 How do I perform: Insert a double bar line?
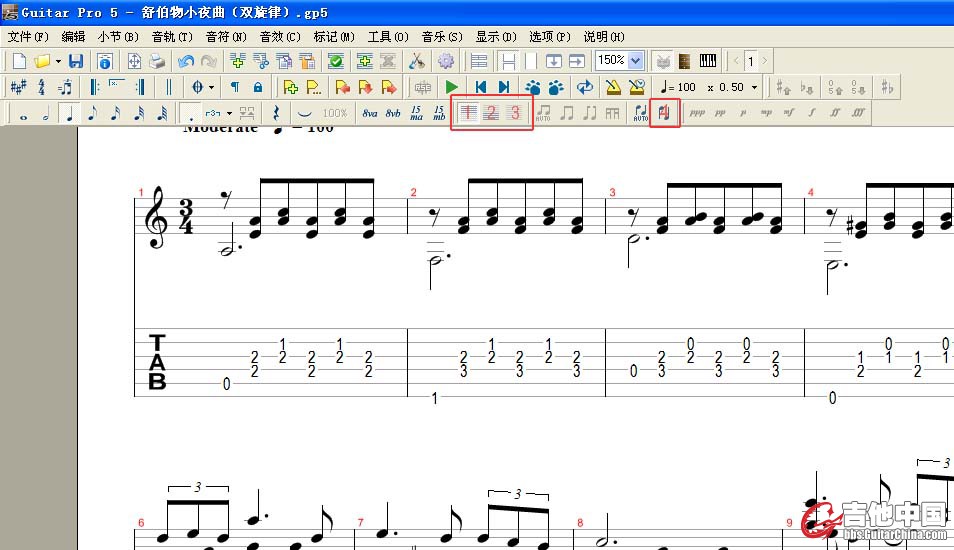click(x=169, y=87)
